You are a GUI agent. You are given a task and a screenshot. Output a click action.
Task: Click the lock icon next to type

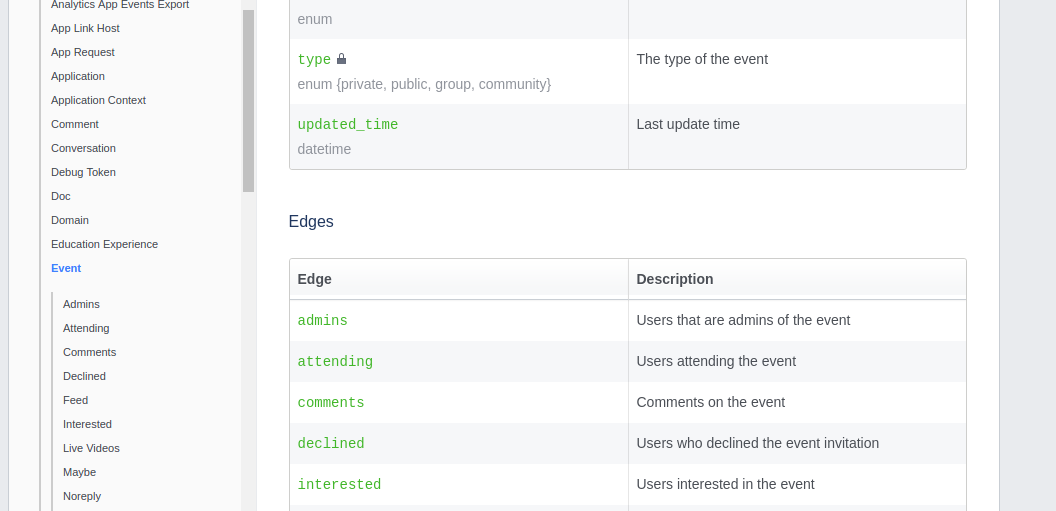(x=341, y=59)
